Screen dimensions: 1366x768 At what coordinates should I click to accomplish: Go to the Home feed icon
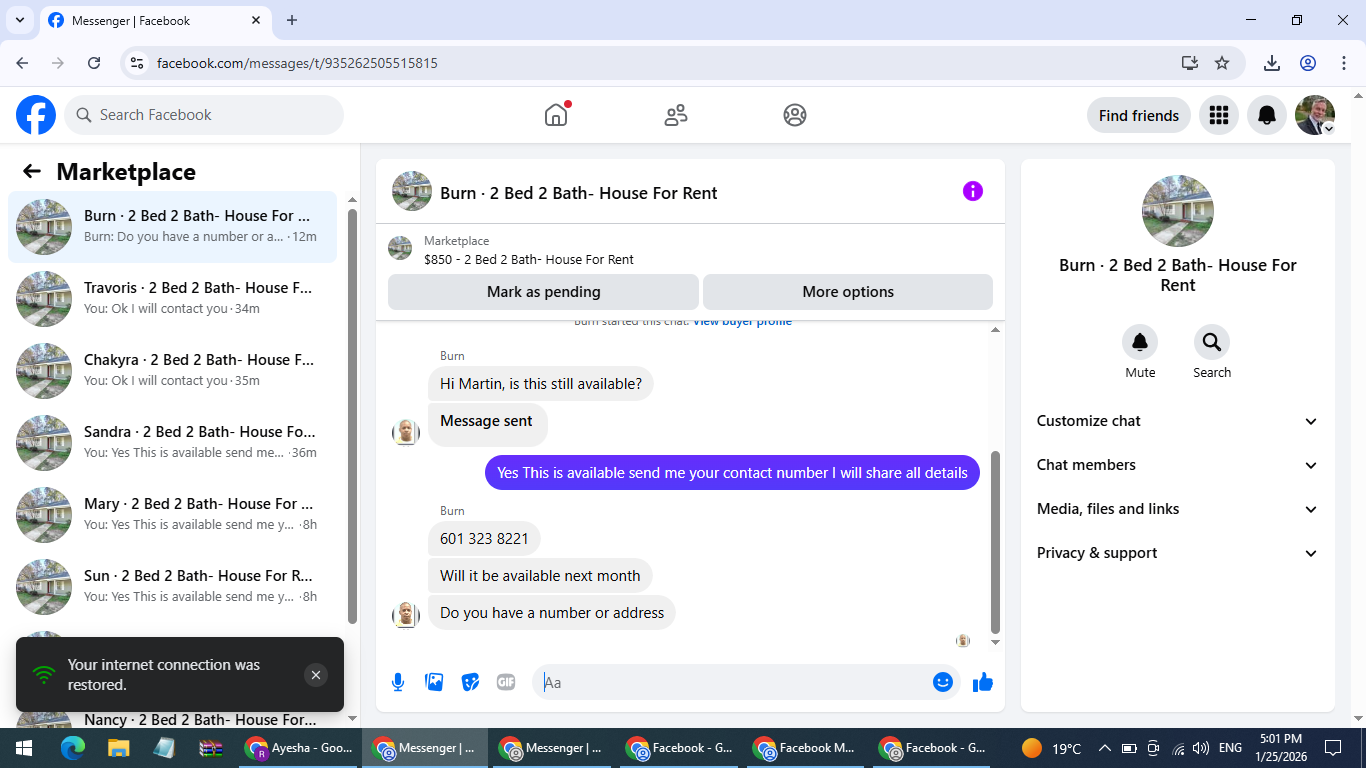pyautogui.click(x=556, y=115)
